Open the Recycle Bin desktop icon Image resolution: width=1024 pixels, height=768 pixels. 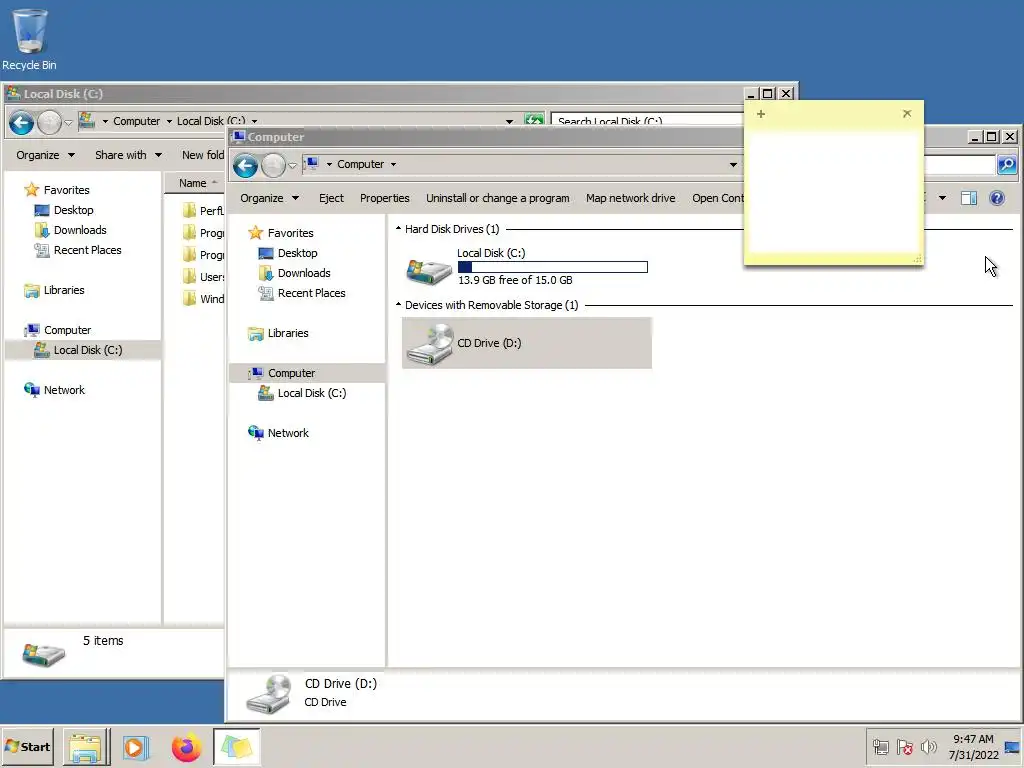[x=29, y=39]
